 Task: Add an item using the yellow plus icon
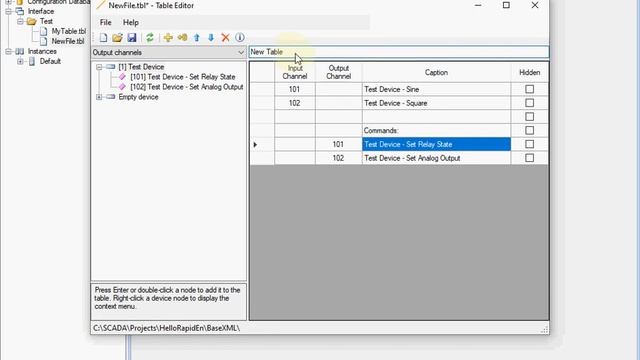point(168,38)
